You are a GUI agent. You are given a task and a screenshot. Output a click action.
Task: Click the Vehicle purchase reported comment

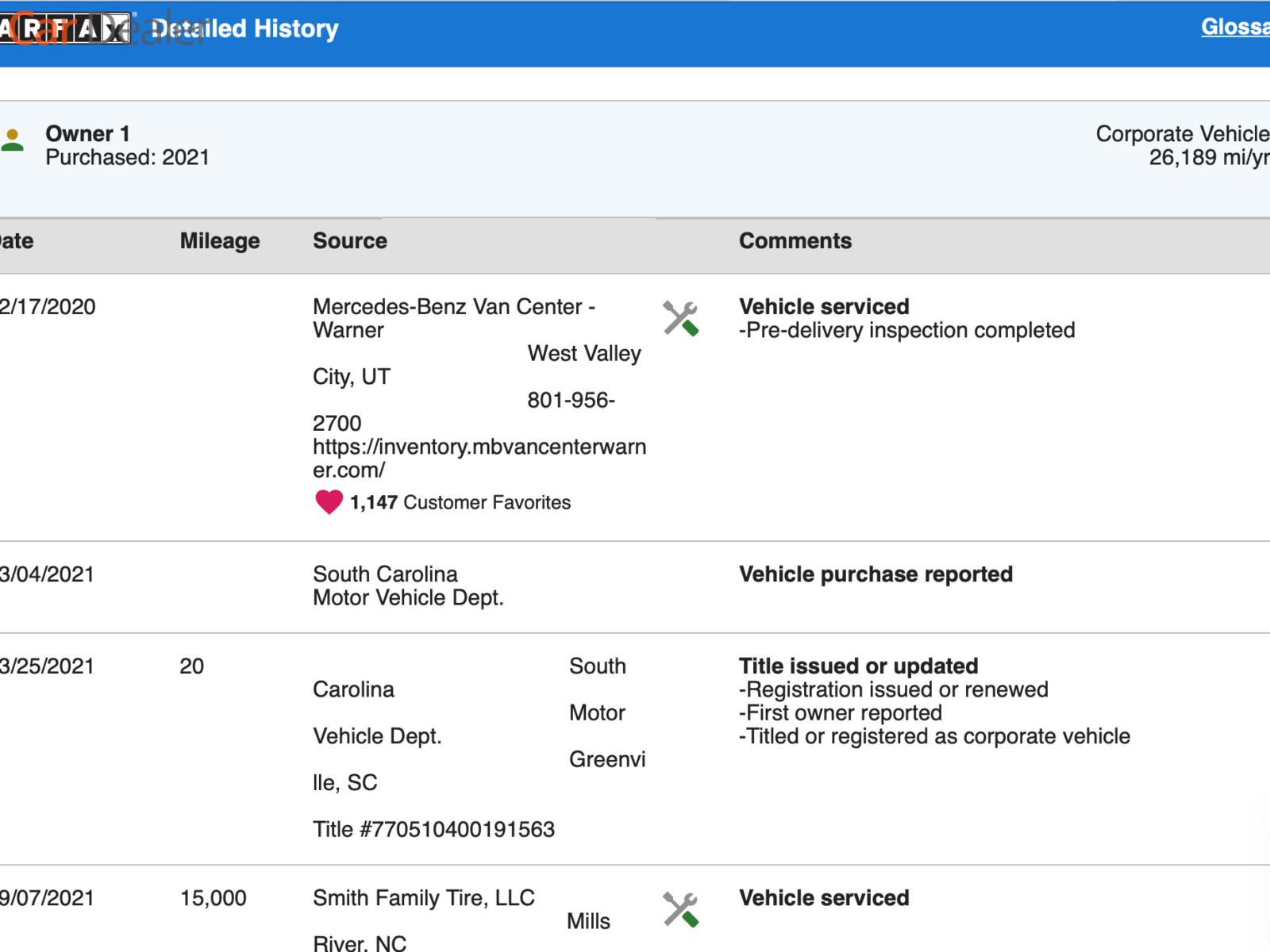tap(875, 574)
